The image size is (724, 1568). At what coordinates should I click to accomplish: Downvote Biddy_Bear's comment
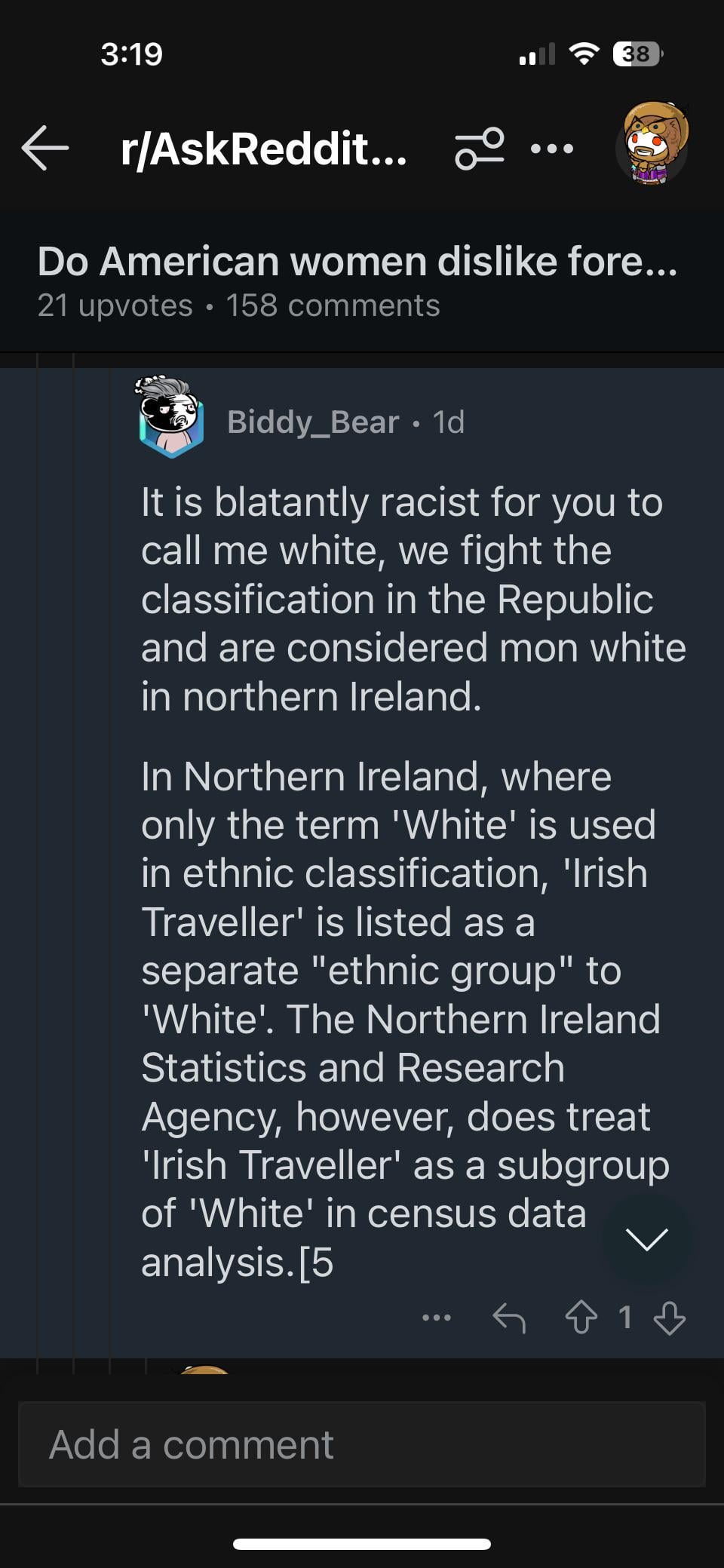click(670, 1318)
